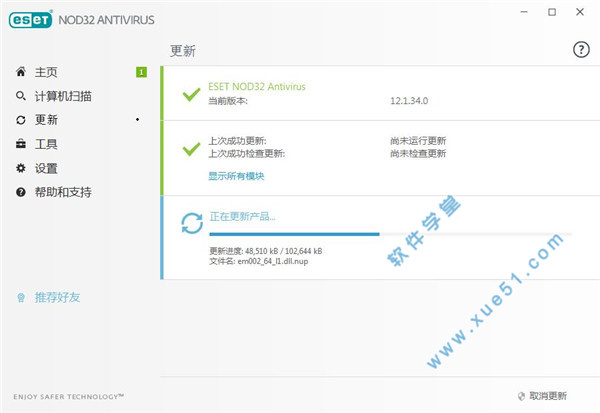This screenshot has height=413, width=600.
Task: Click the 更新 page heading
Action: [183, 51]
